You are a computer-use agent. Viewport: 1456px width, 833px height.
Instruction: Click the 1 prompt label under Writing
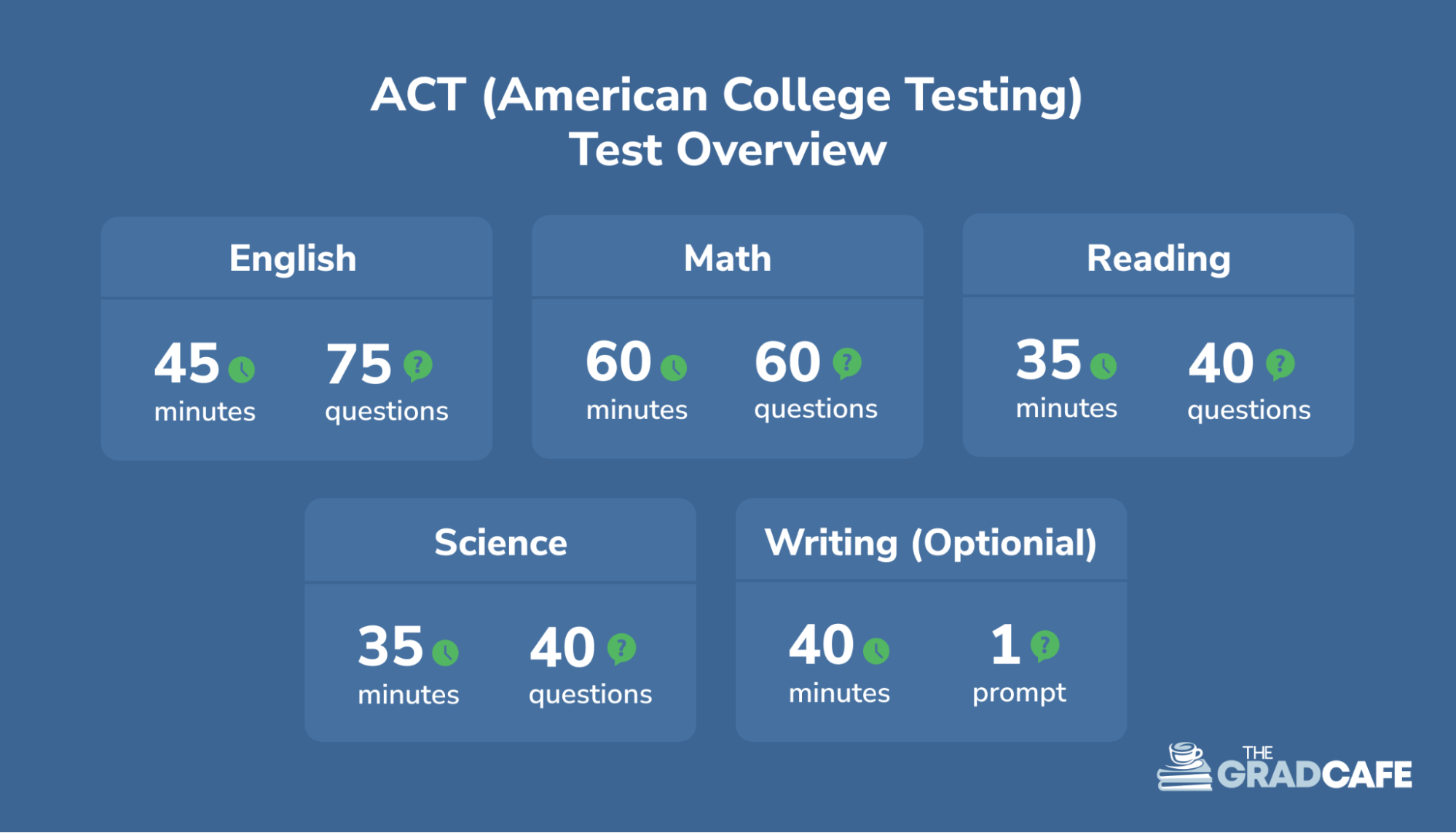click(x=1019, y=692)
